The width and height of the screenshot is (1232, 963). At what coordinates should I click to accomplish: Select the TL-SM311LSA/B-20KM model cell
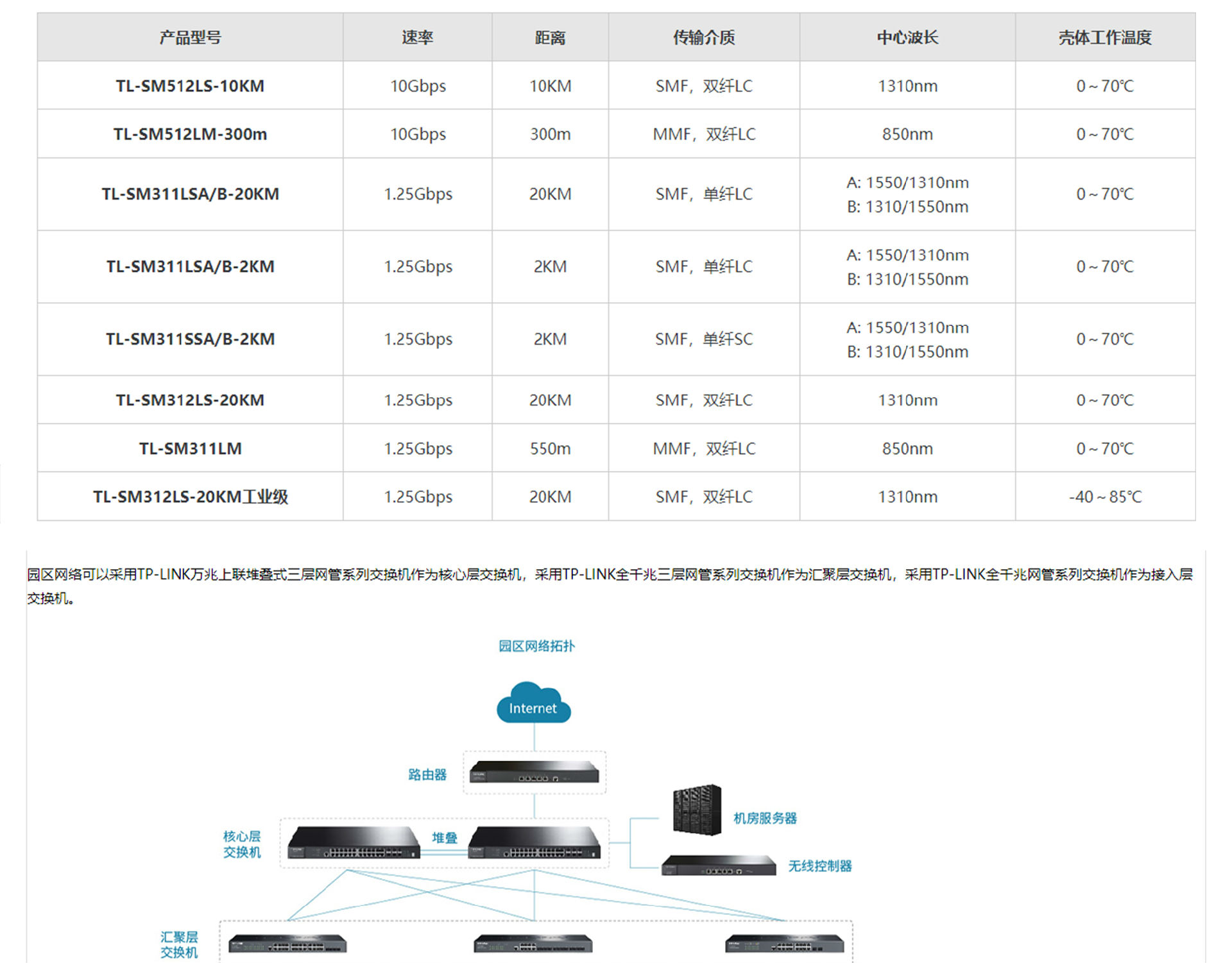tap(190, 194)
